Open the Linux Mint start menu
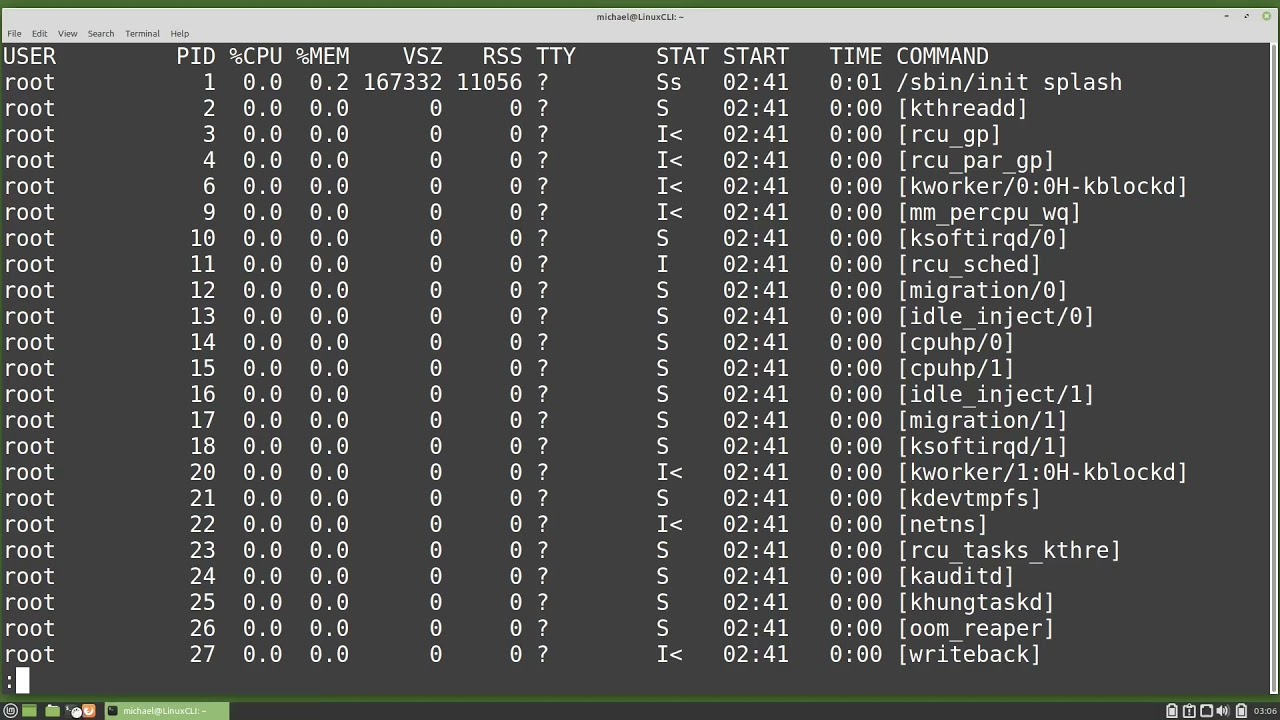This screenshot has height=720, width=1280. coord(10,711)
